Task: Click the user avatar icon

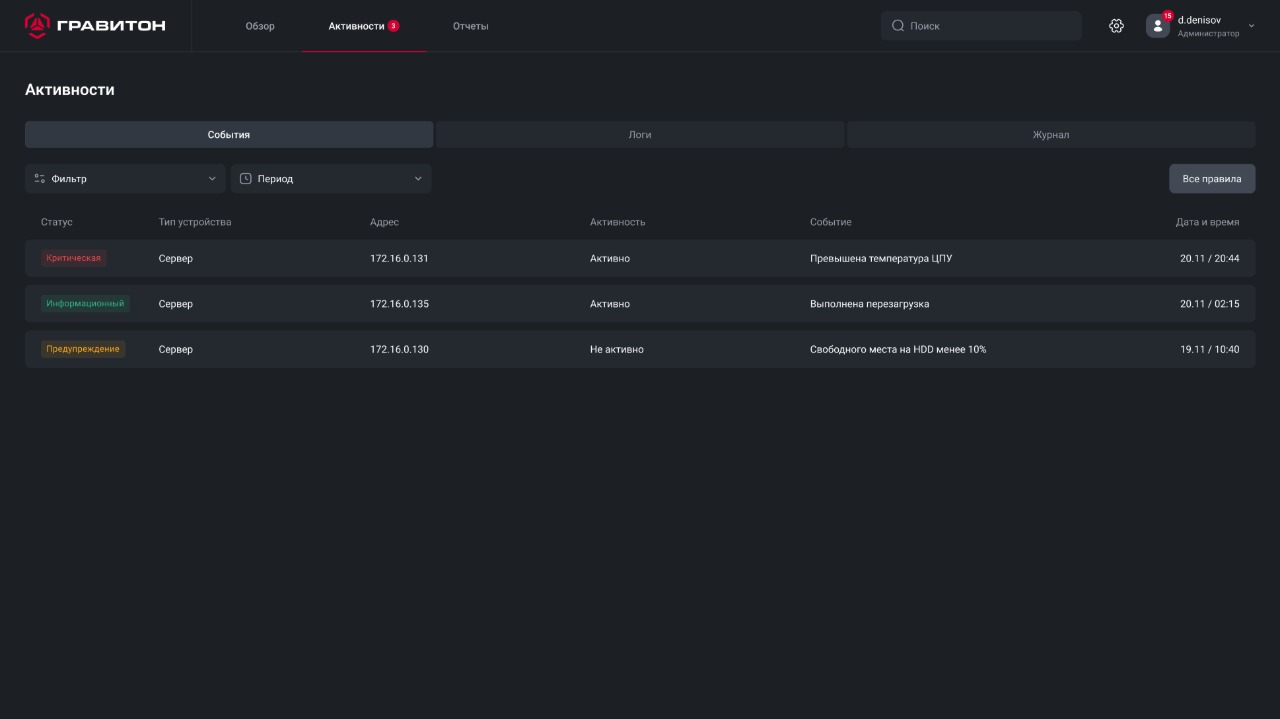Action: click(x=1157, y=27)
